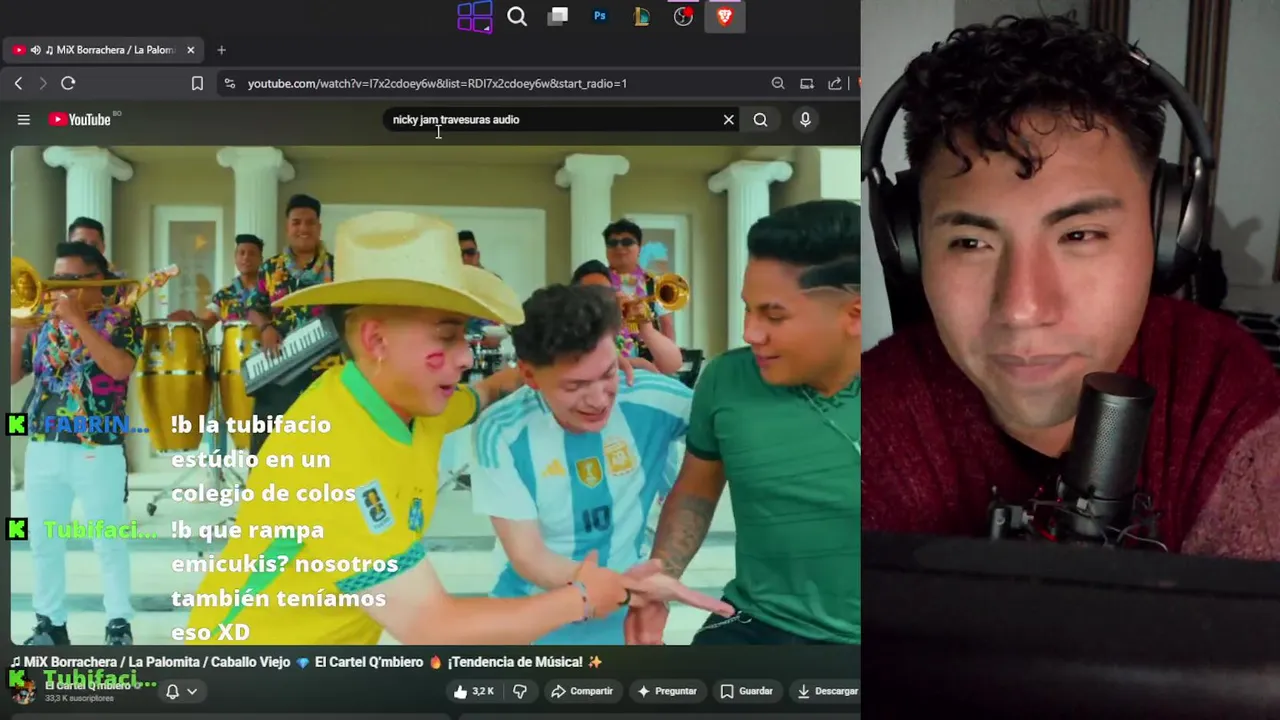This screenshot has width=1280, height=720.
Task: Toggle the channel notification bell
Action: tap(172, 691)
